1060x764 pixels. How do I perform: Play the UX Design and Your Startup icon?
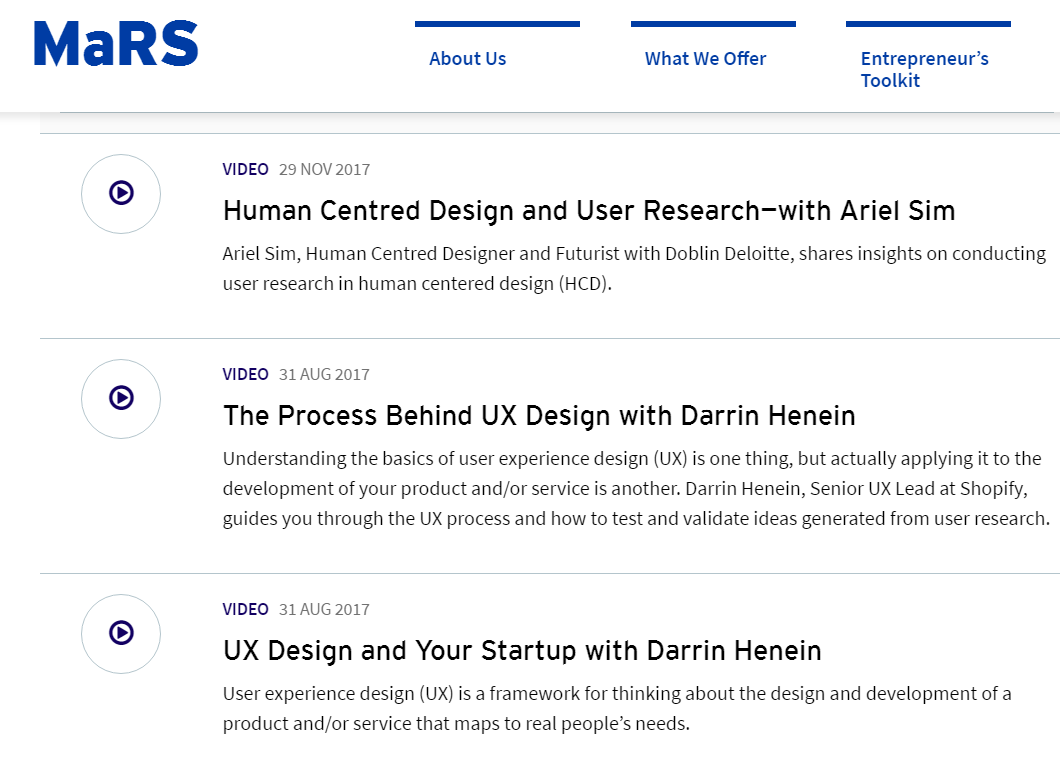[121, 633]
